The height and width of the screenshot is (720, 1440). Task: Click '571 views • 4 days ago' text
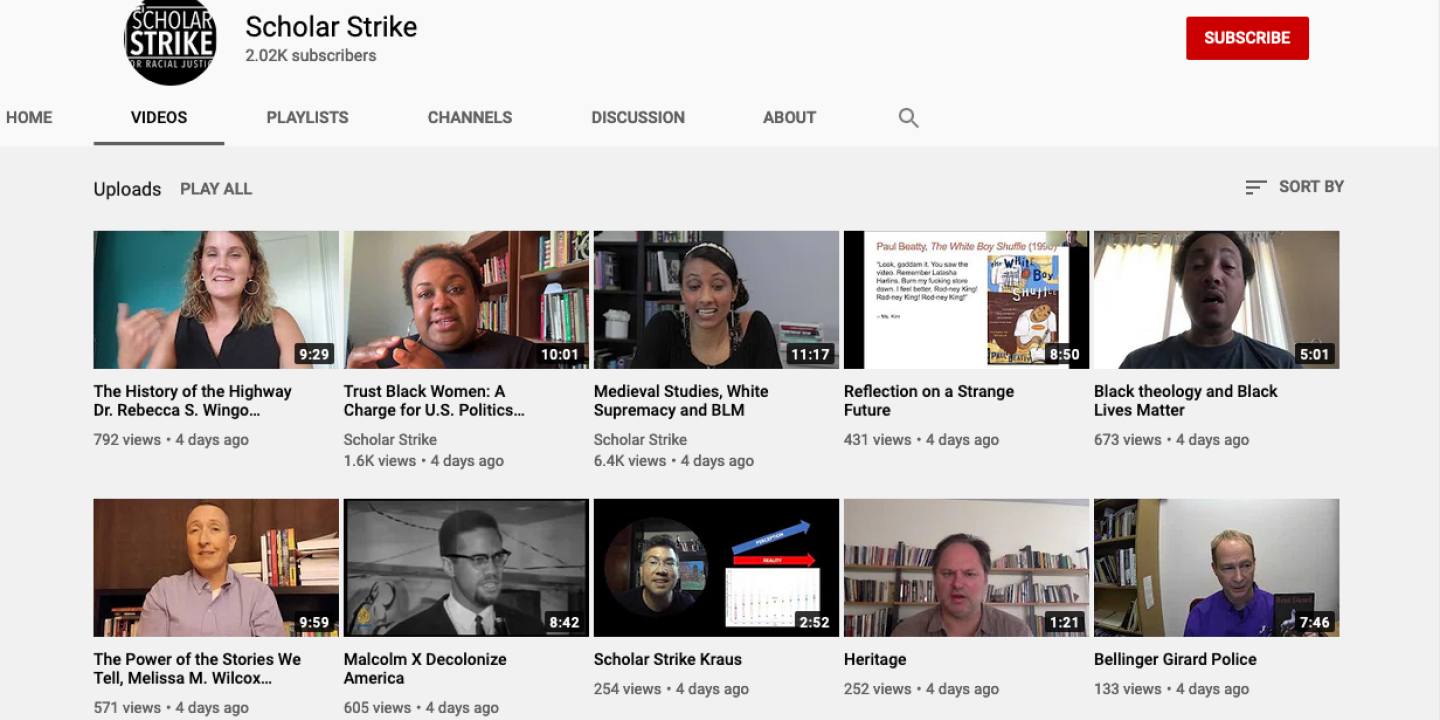coord(171,708)
